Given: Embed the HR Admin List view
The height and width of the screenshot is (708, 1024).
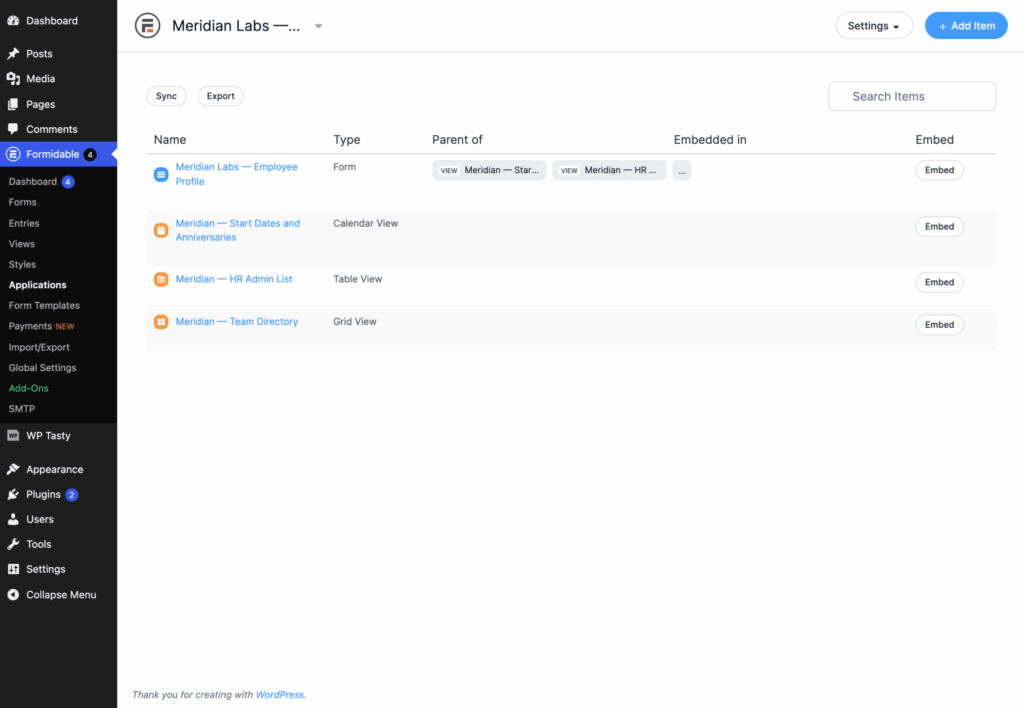Looking at the screenshot, I should (x=939, y=282).
